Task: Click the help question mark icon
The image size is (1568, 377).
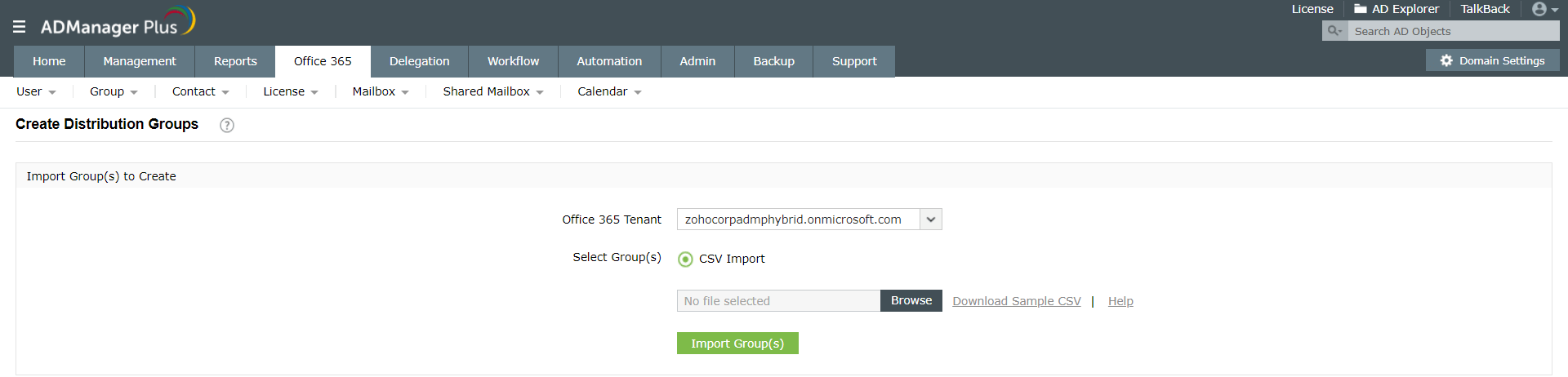Action: (227, 125)
